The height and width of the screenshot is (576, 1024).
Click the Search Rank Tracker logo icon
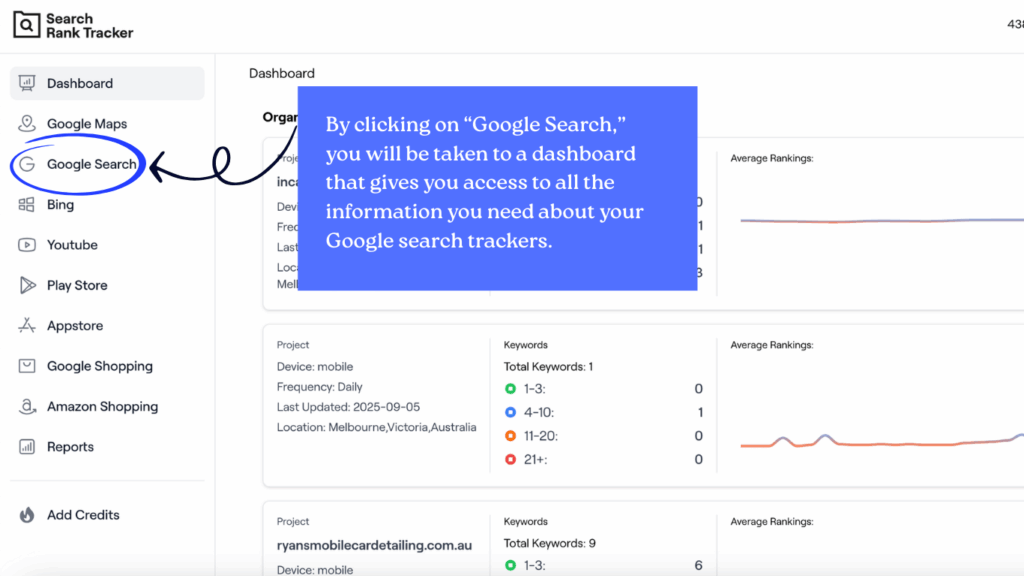pos(27,25)
